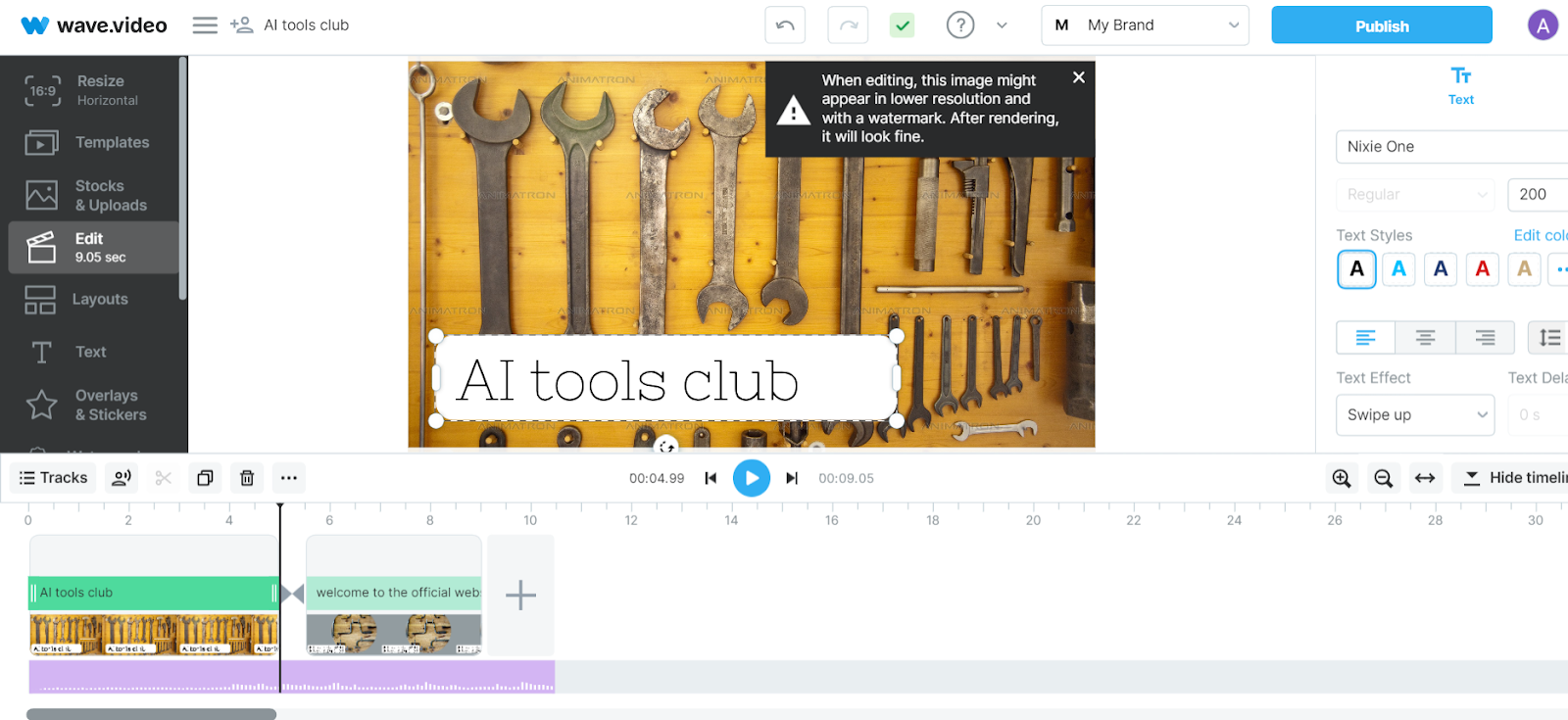The width and height of the screenshot is (1568, 720).
Task: Open the help question mark
Action: [960, 25]
